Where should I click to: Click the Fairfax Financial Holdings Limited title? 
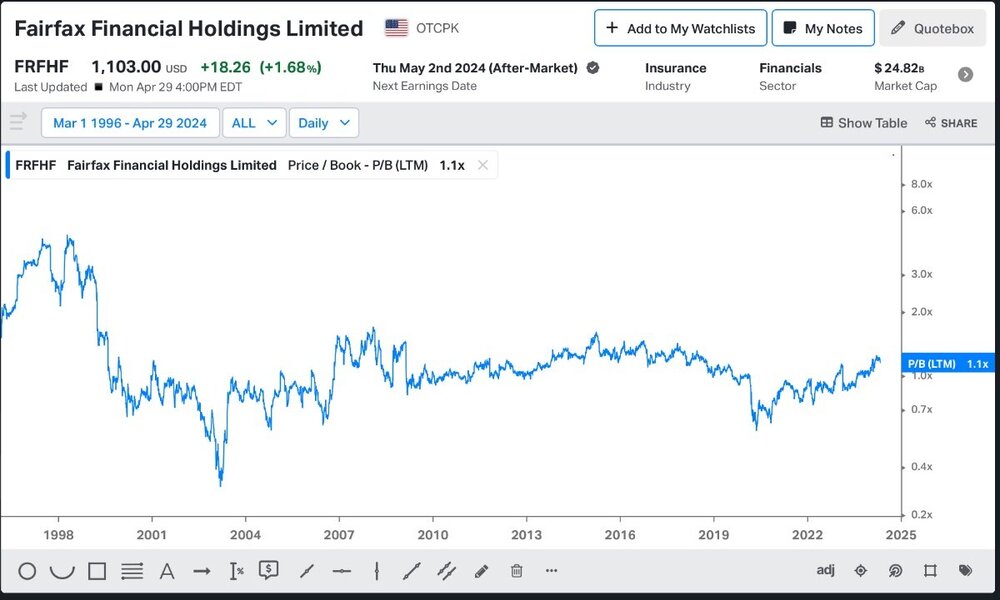point(189,29)
